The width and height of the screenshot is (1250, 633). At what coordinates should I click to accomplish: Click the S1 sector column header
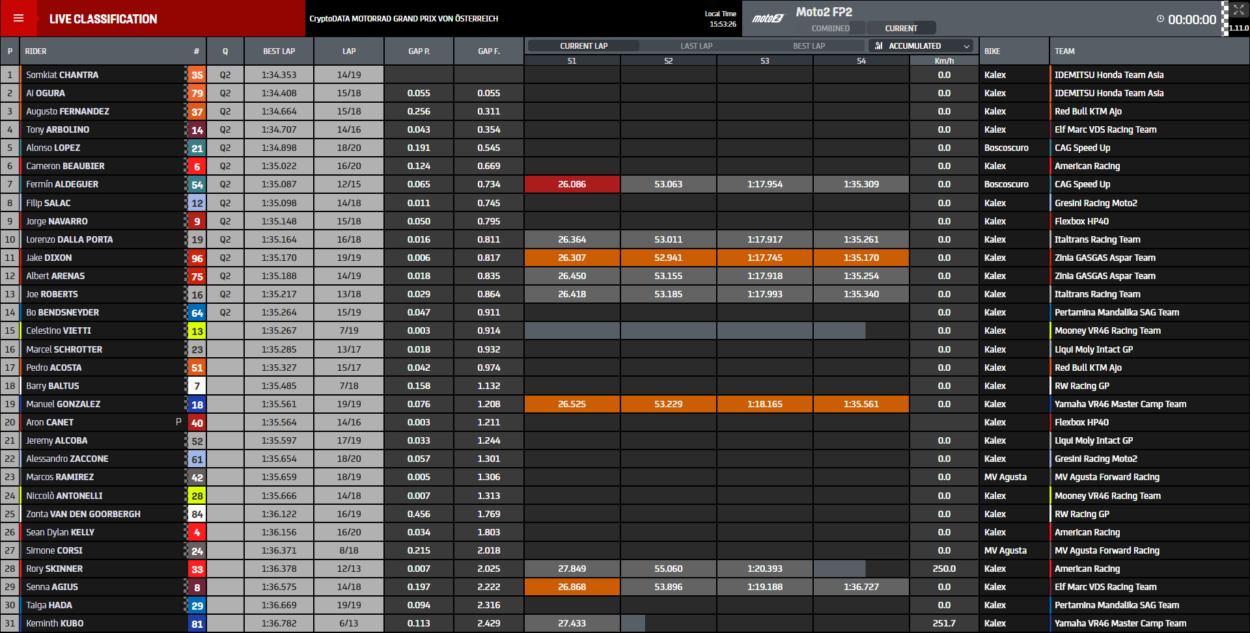click(x=572, y=60)
